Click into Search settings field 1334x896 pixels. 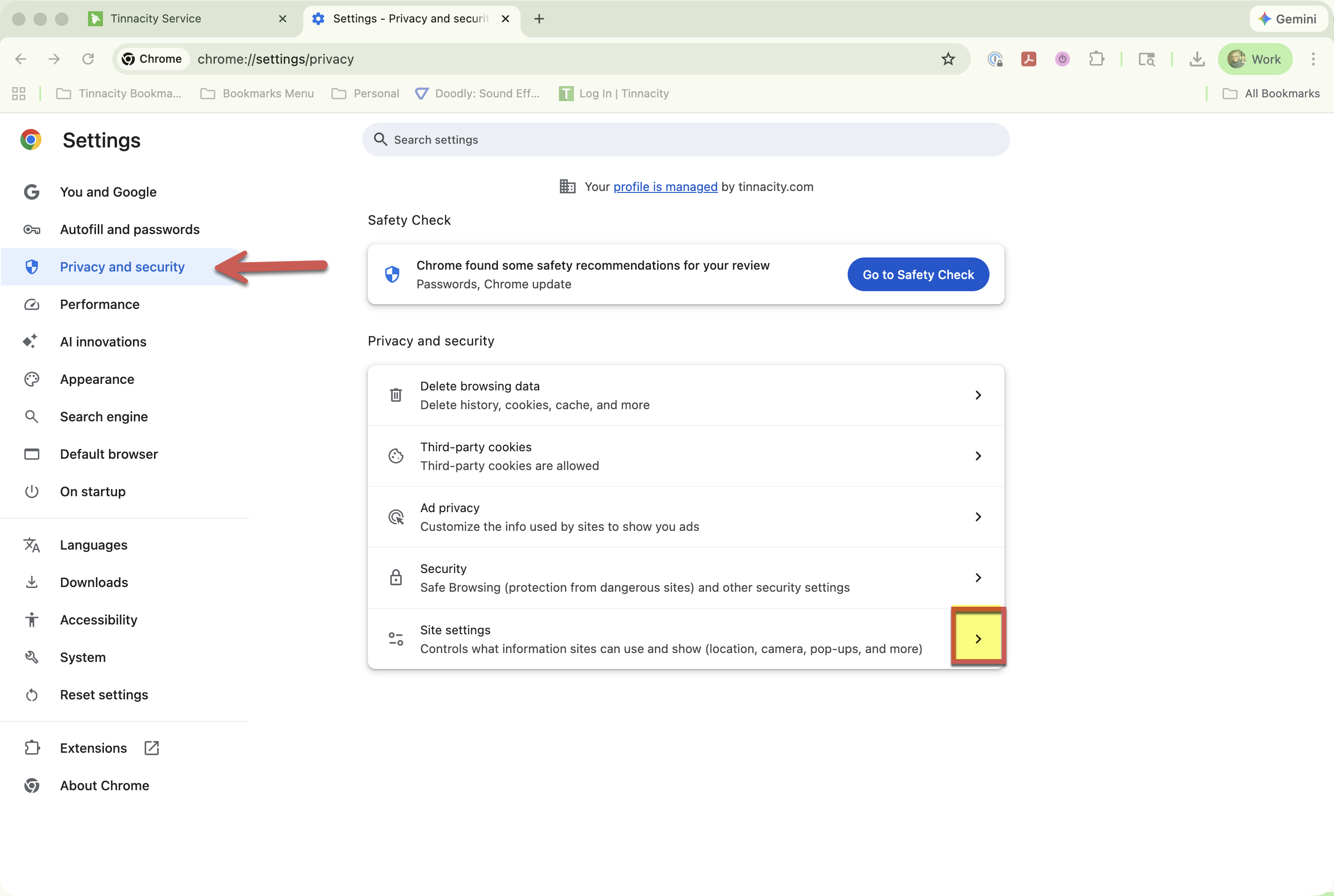pyautogui.click(x=686, y=140)
